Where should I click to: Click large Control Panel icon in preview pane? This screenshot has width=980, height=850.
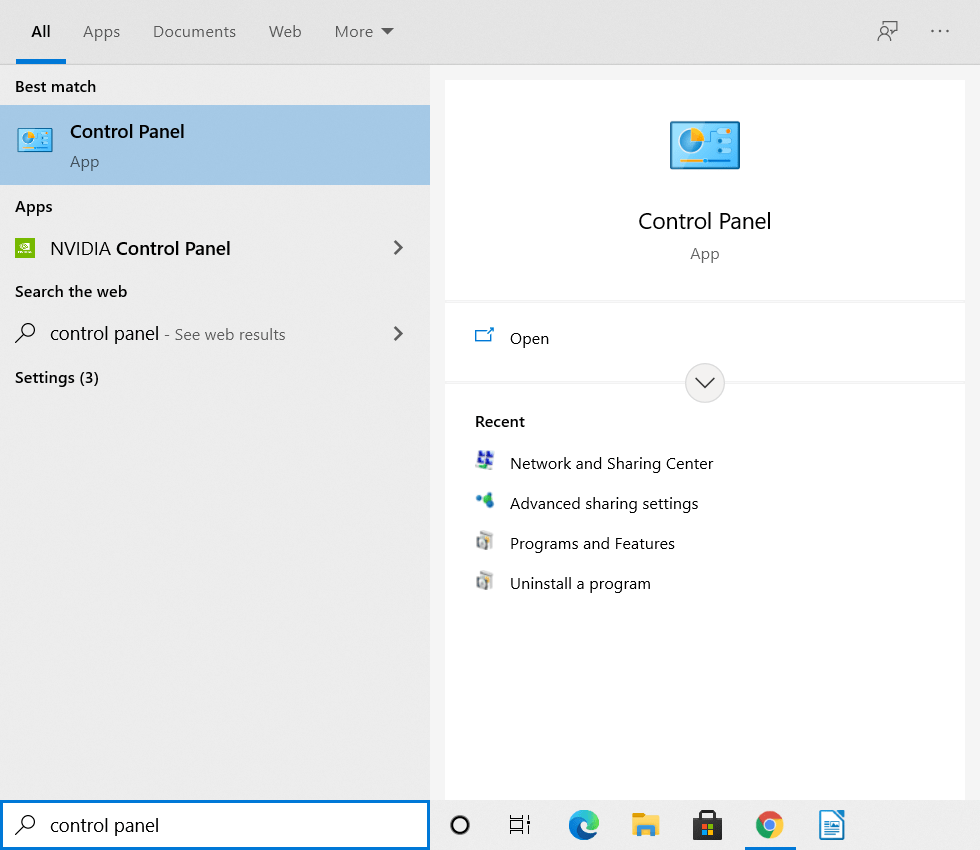click(x=704, y=145)
